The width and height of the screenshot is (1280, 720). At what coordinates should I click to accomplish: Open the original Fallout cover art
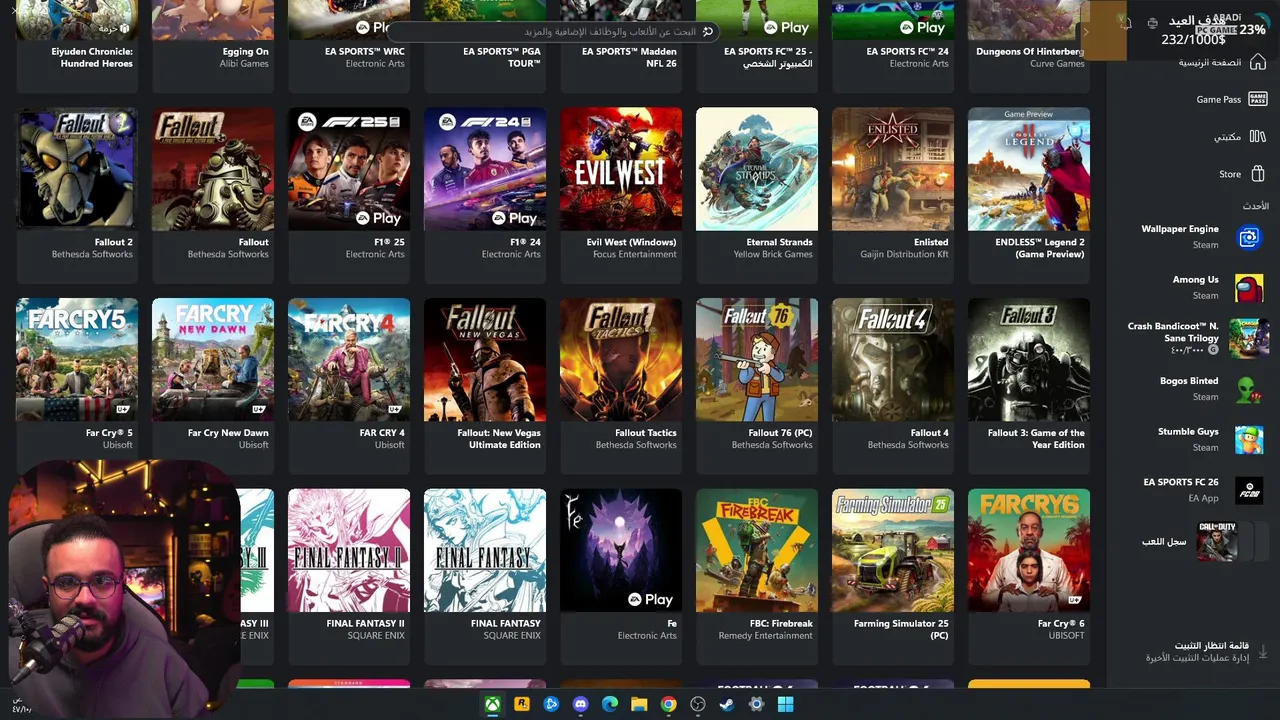pos(213,169)
